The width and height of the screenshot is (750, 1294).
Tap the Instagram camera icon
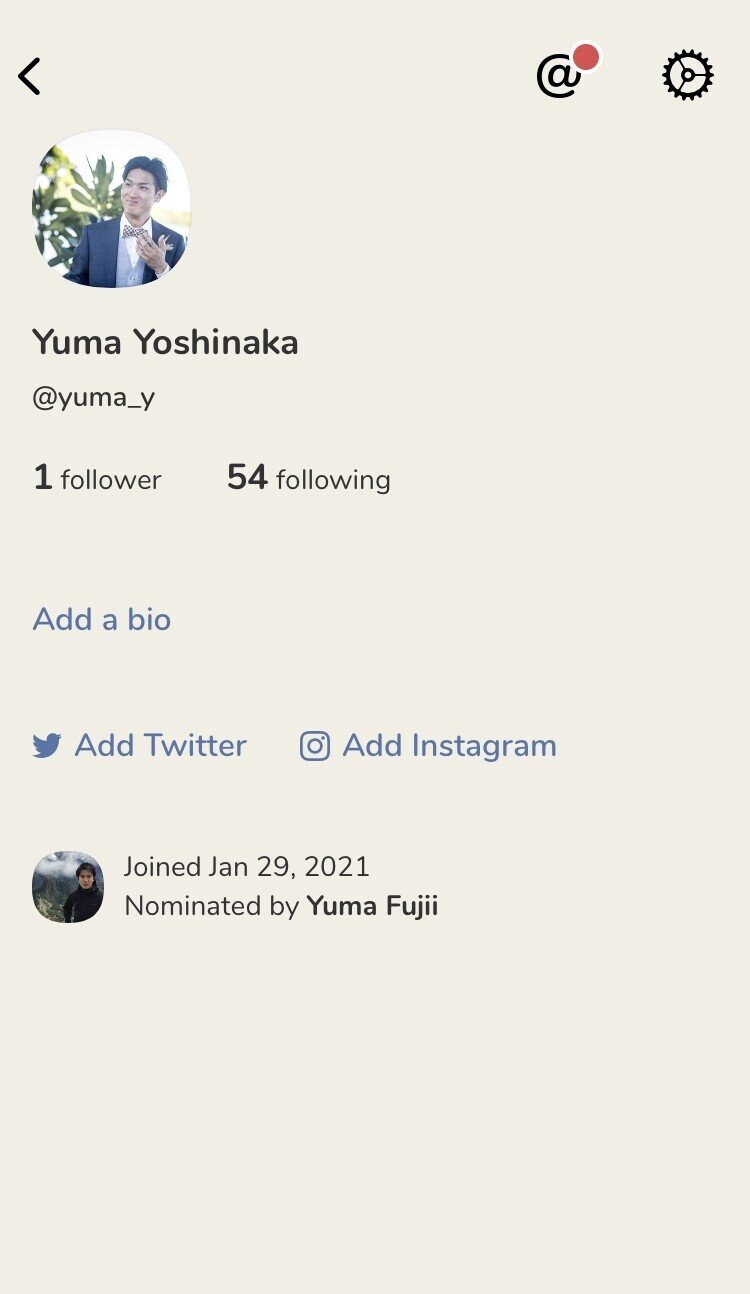click(315, 746)
